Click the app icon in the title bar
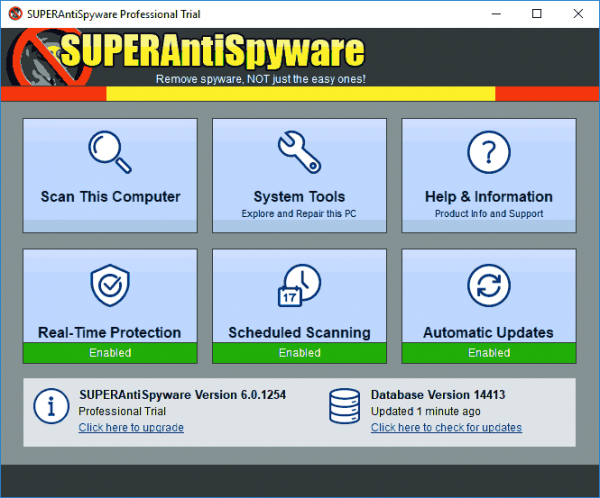Screen dimensions: 600x498 (x=16, y=14)
